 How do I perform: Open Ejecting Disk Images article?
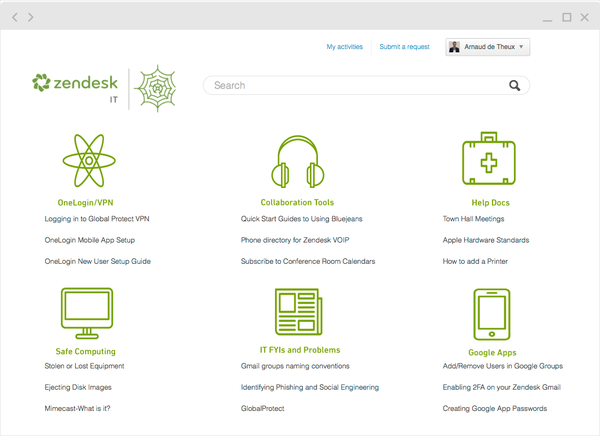78,387
